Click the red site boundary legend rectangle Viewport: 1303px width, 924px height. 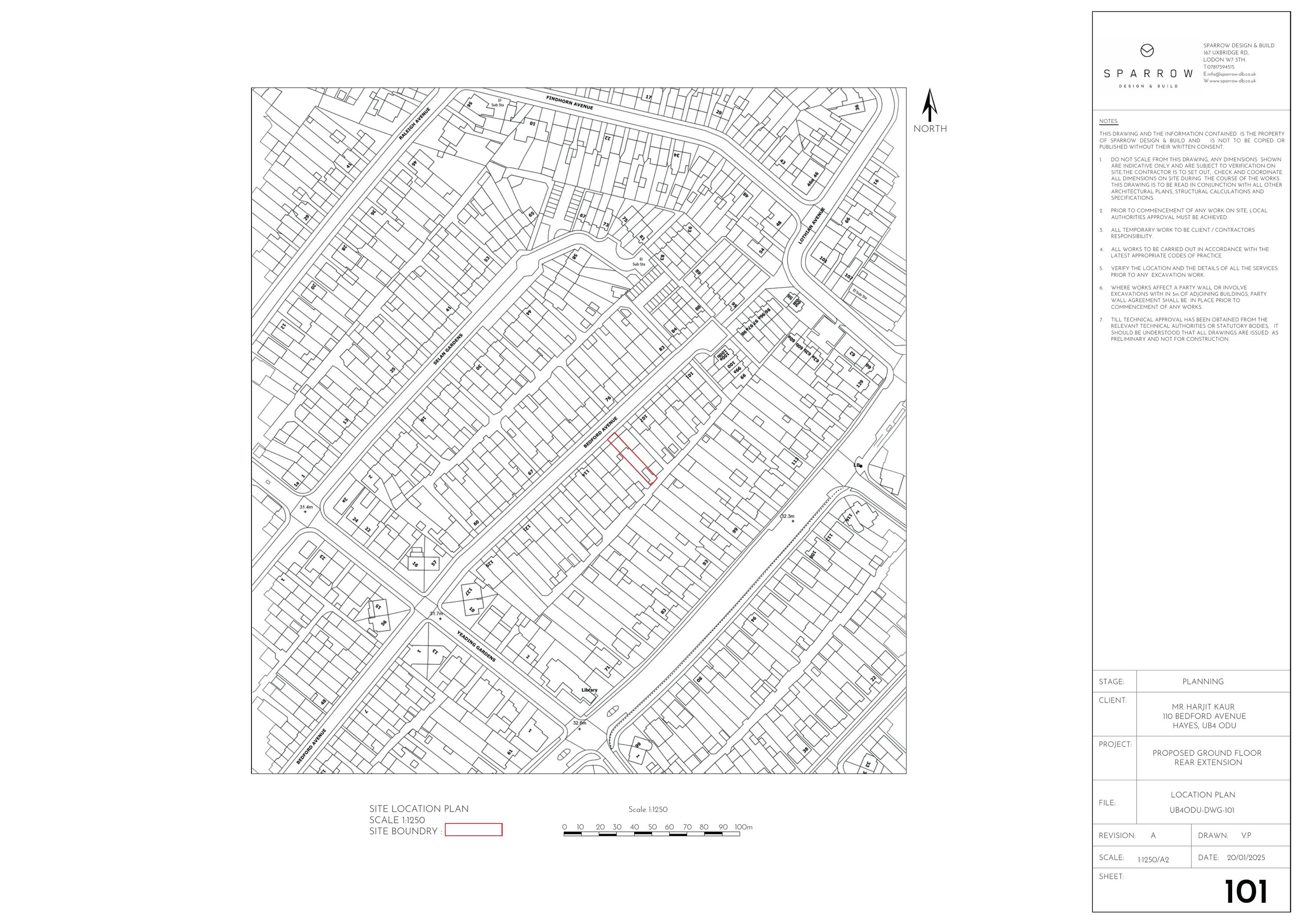click(473, 830)
